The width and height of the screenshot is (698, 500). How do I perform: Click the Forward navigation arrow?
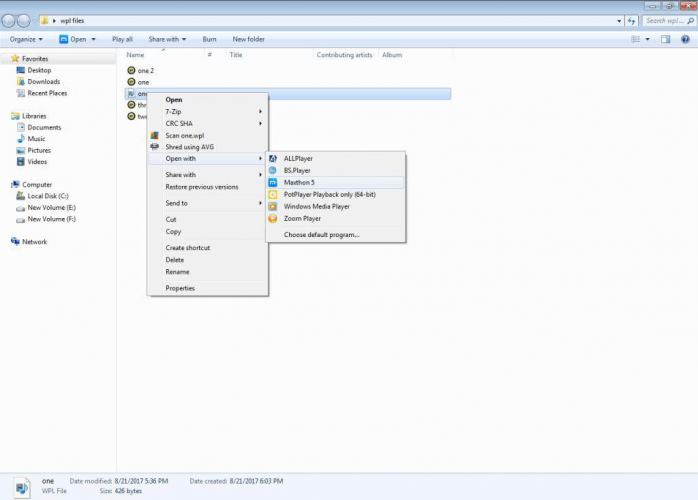(x=23, y=20)
